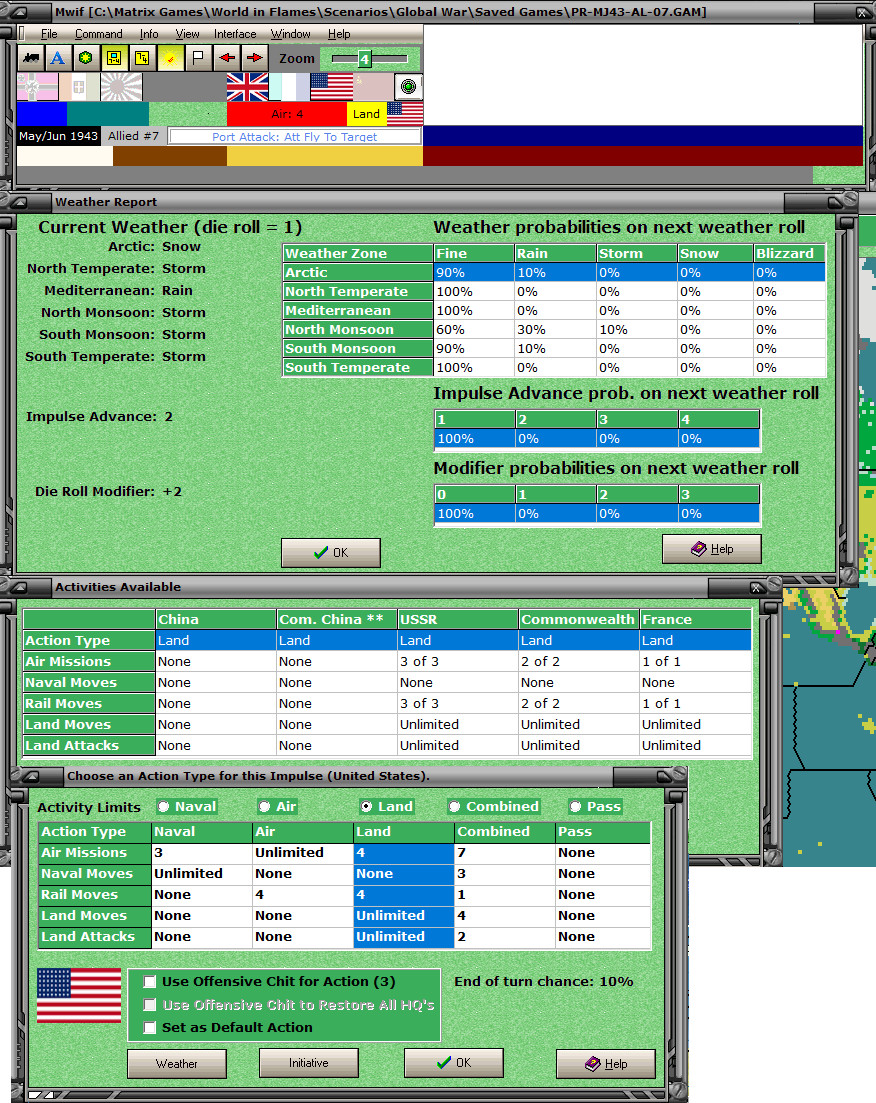Click the Allied #7 impulse label

(x=134, y=136)
